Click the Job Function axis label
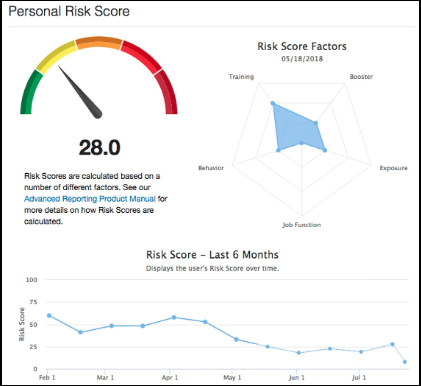The width and height of the screenshot is (421, 386). (302, 225)
